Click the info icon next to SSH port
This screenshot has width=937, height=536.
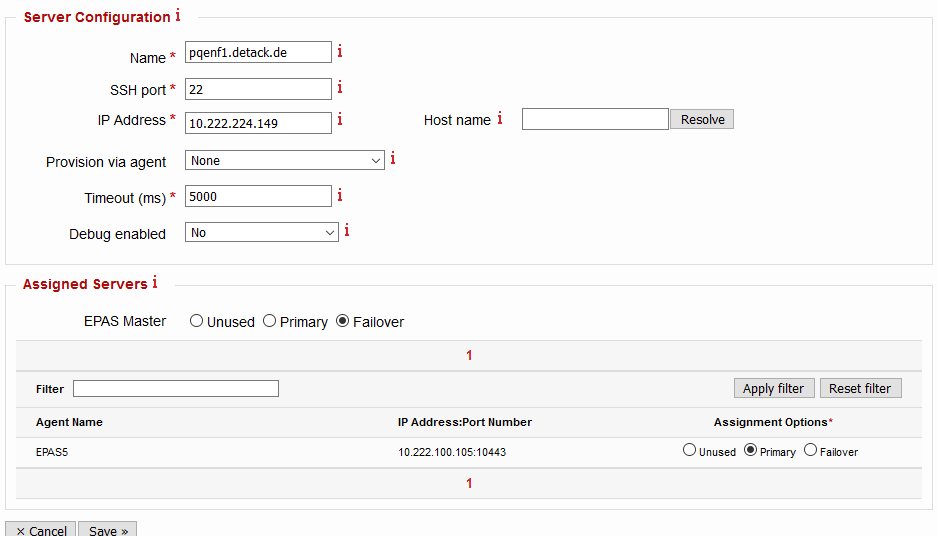tap(340, 88)
